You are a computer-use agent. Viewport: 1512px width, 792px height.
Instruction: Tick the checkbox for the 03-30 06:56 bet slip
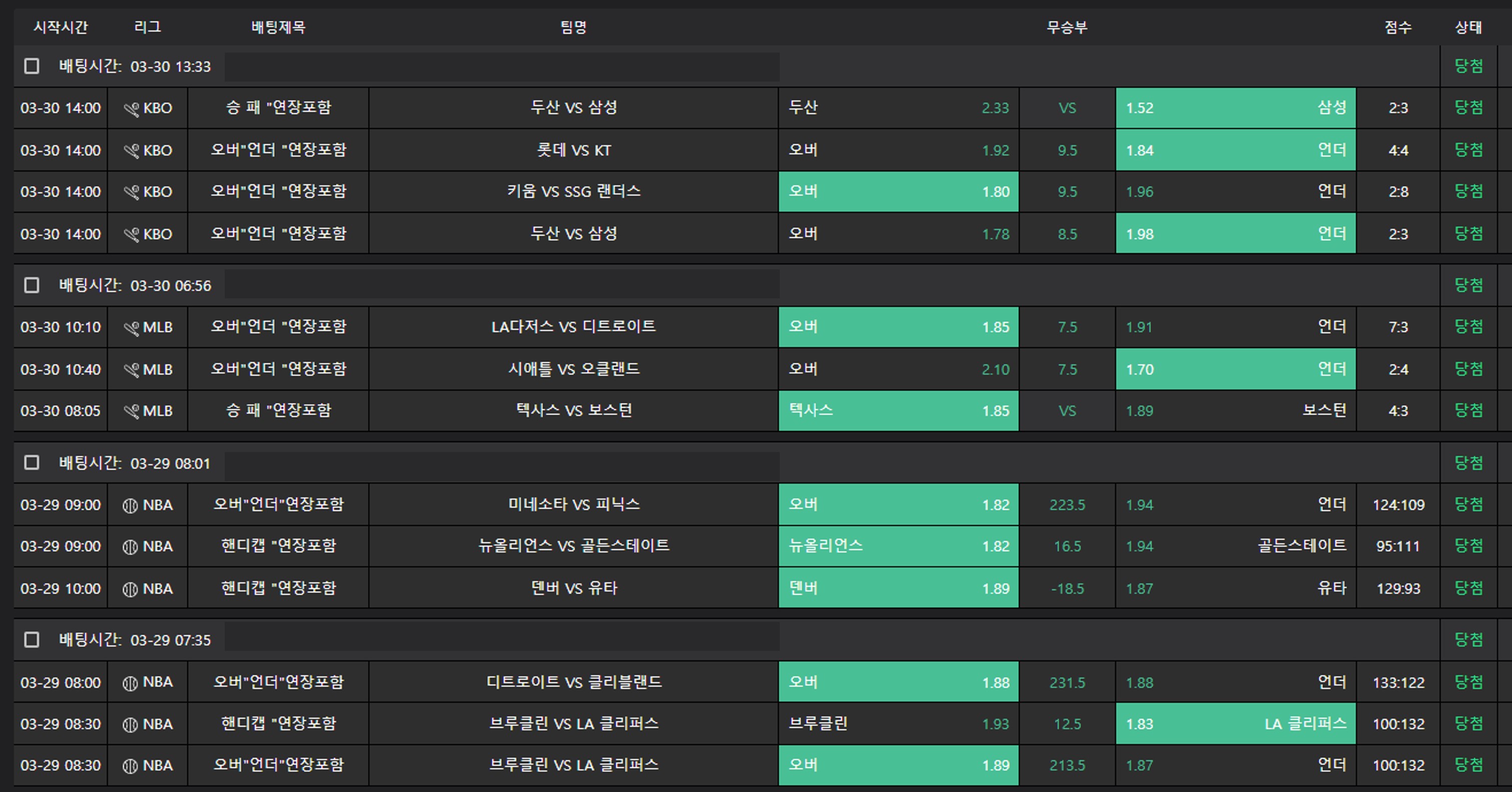[32, 285]
